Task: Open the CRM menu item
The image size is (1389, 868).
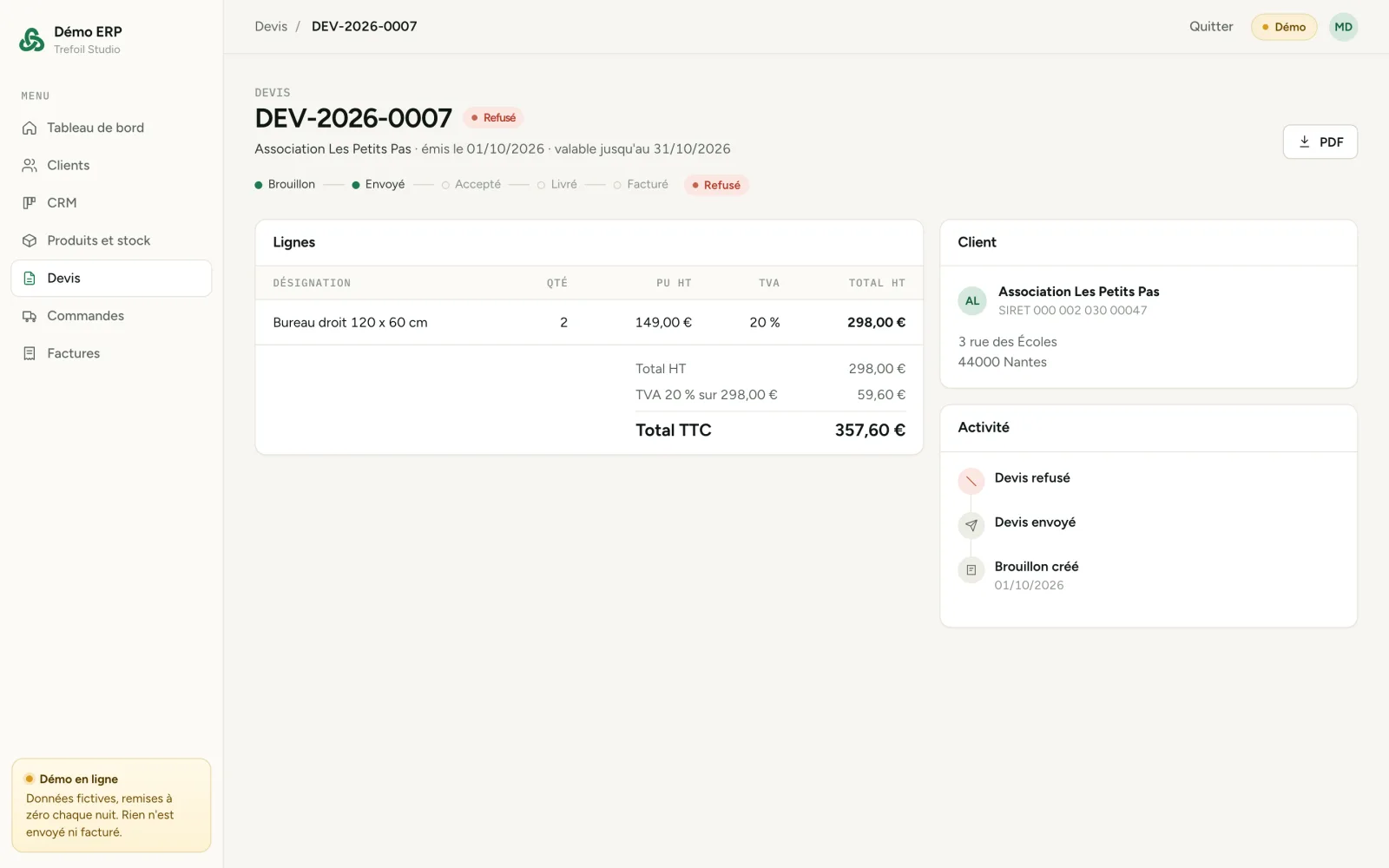Action: pos(111,203)
